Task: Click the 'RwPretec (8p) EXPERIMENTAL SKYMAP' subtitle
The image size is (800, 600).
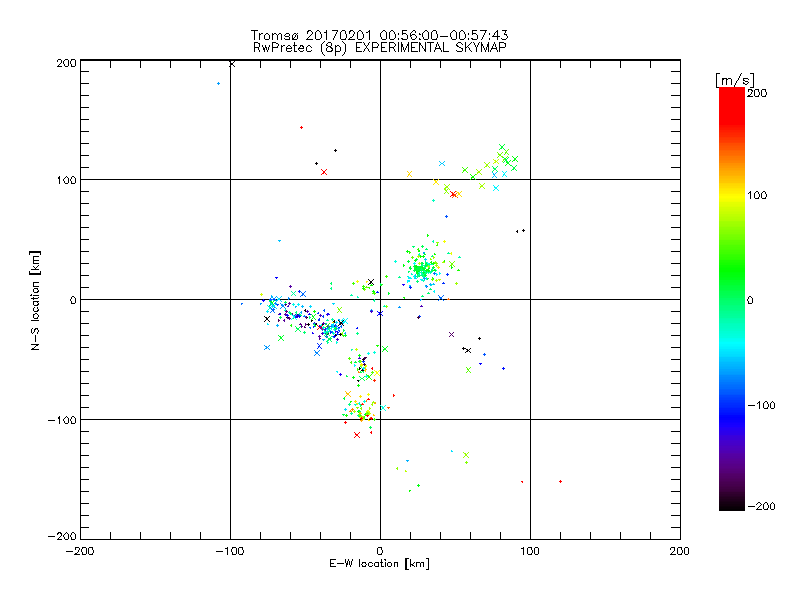Action: (x=379, y=48)
